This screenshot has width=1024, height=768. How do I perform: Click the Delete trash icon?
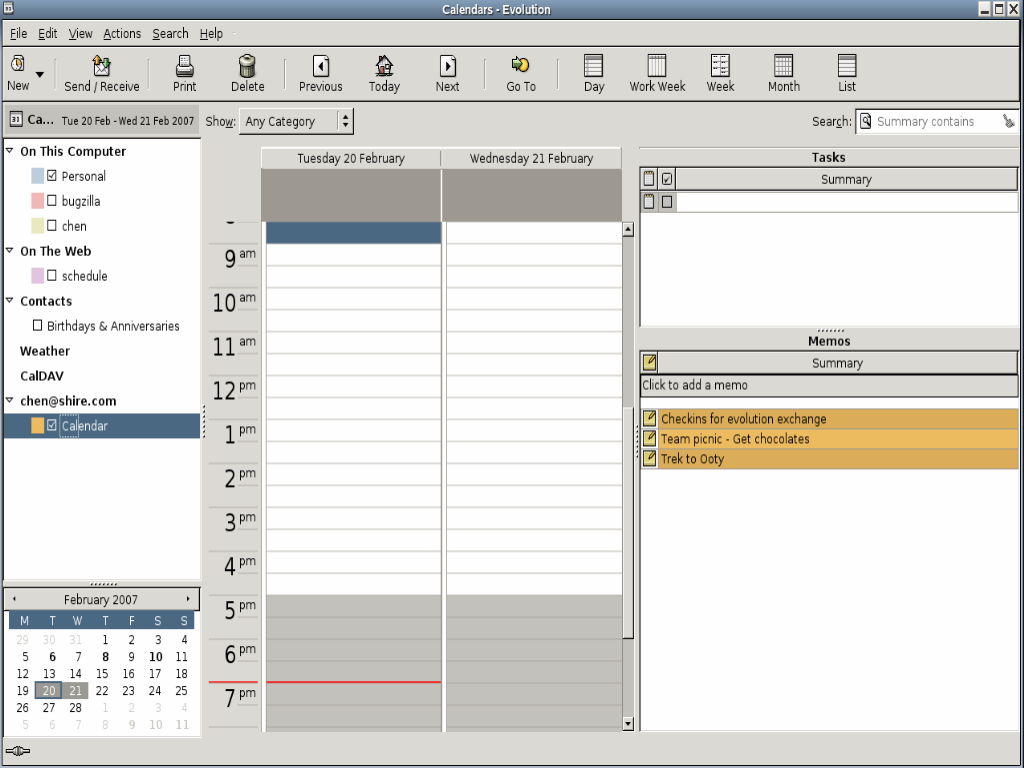pyautogui.click(x=248, y=66)
